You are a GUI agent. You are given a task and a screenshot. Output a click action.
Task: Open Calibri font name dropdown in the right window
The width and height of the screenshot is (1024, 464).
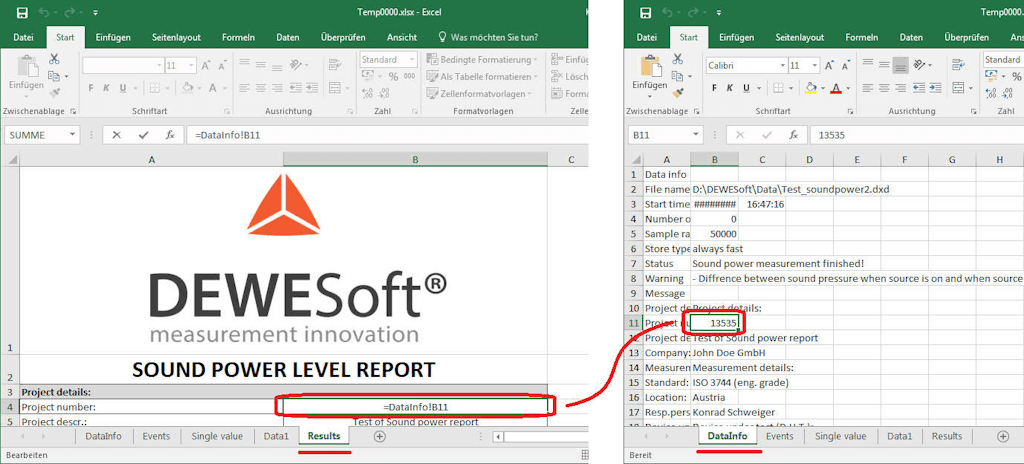pyautogui.click(x=782, y=66)
